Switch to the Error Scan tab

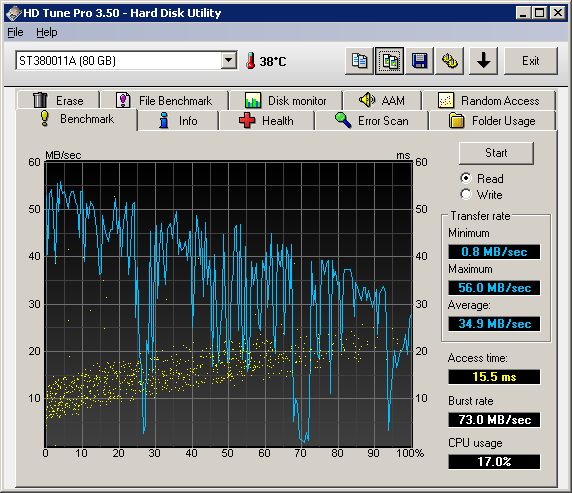[x=372, y=120]
